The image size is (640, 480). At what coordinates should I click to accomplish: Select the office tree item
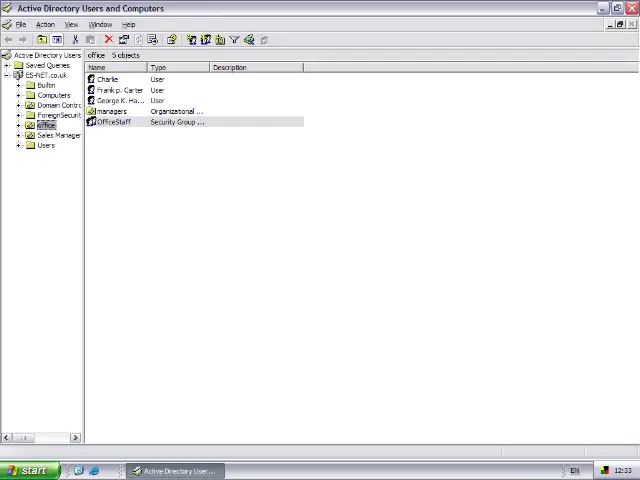(x=46, y=125)
